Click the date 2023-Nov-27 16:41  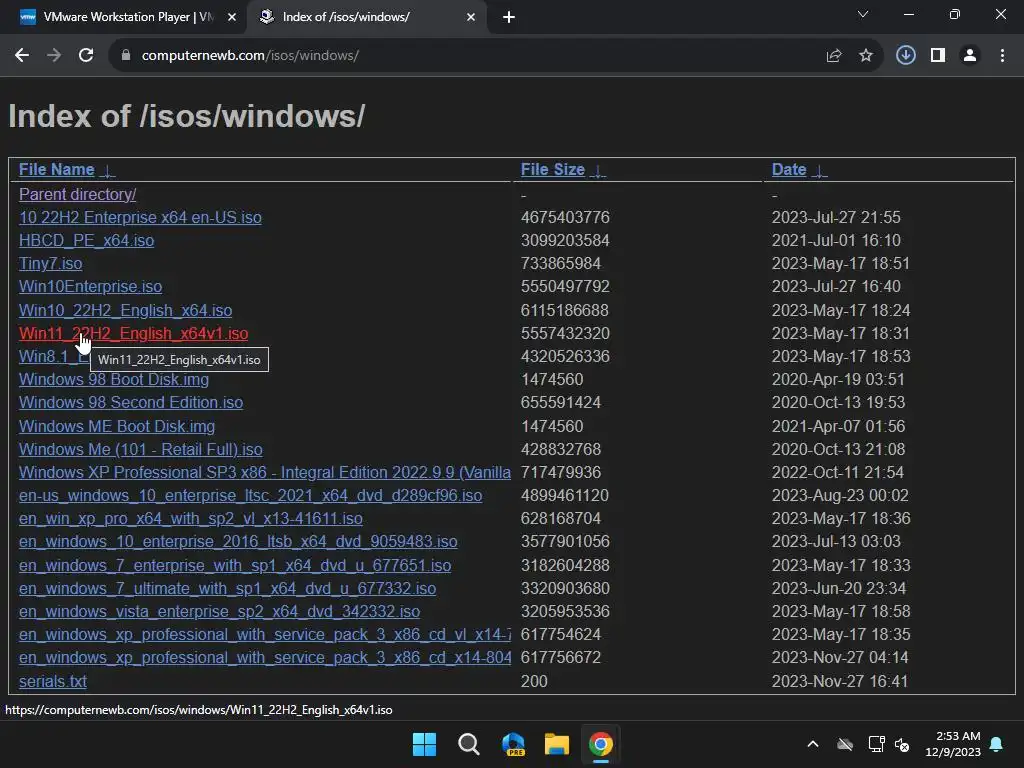[x=840, y=682]
